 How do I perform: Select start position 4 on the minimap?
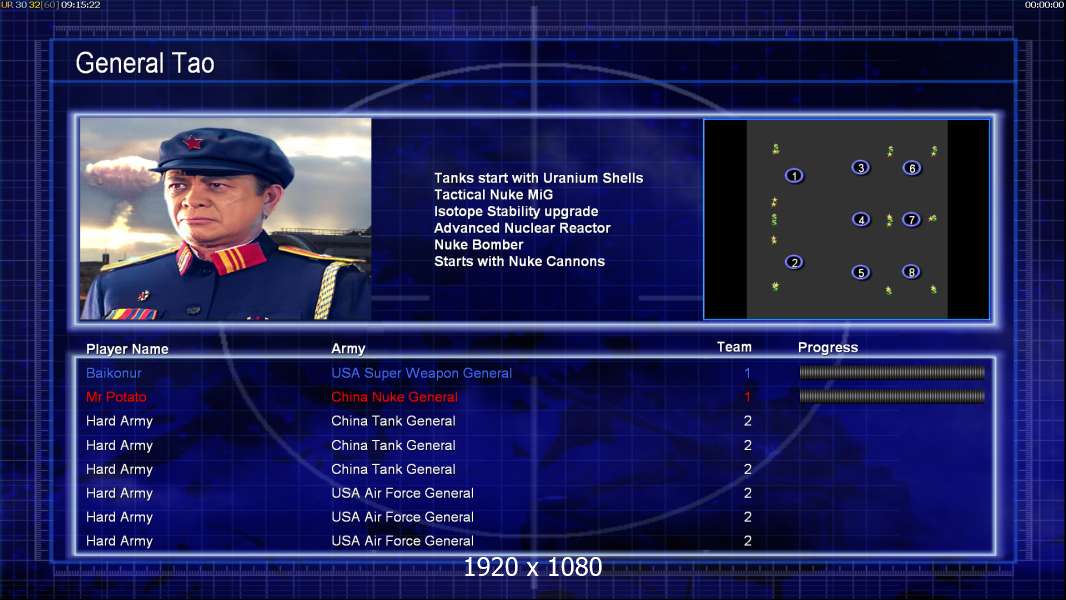pyautogui.click(x=861, y=219)
